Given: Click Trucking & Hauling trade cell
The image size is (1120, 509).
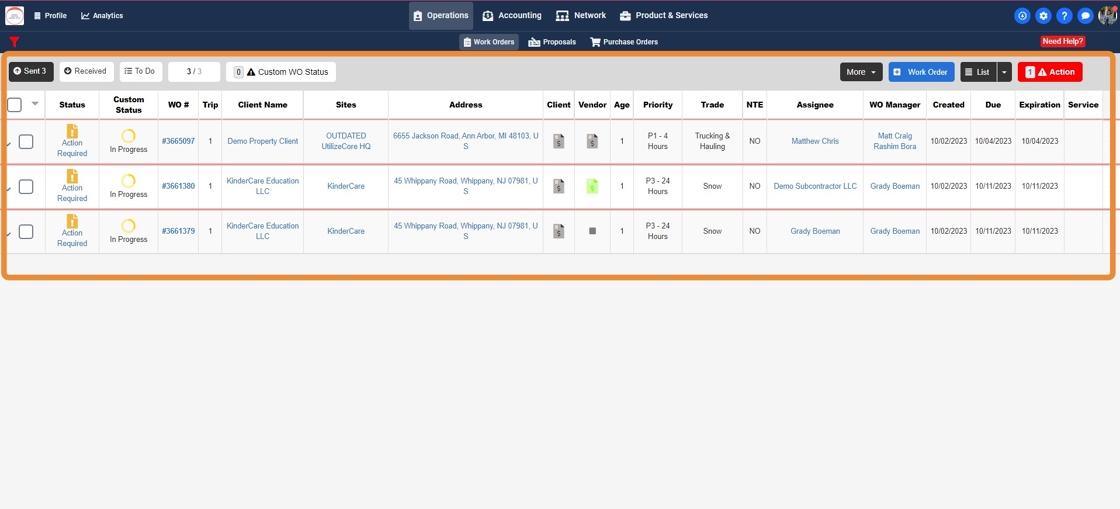Looking at the screenshot, I should click(x=712, y=141).
